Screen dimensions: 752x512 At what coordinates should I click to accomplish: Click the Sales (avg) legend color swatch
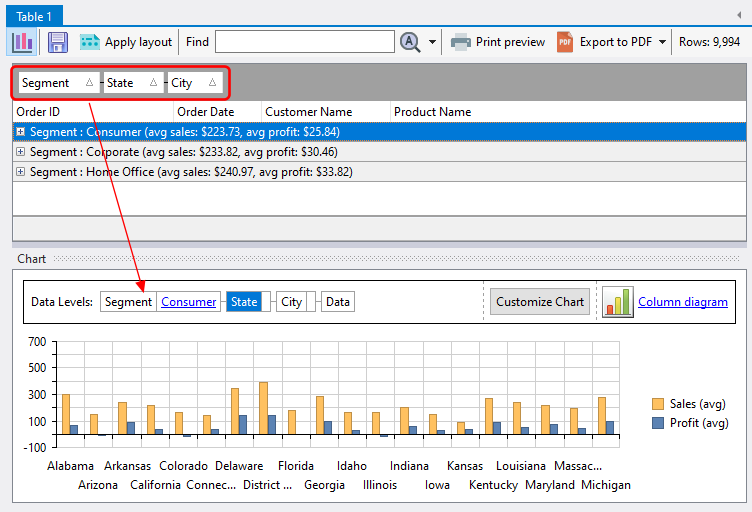tap(657, 404)
